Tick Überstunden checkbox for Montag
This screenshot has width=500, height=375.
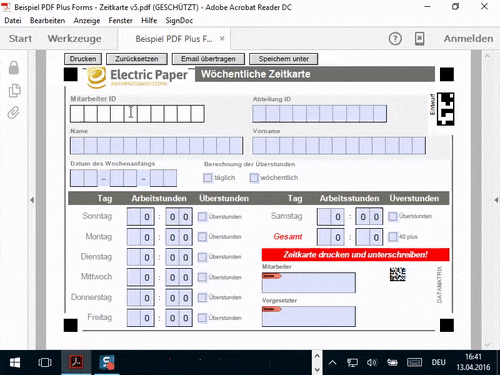[202, 237]
